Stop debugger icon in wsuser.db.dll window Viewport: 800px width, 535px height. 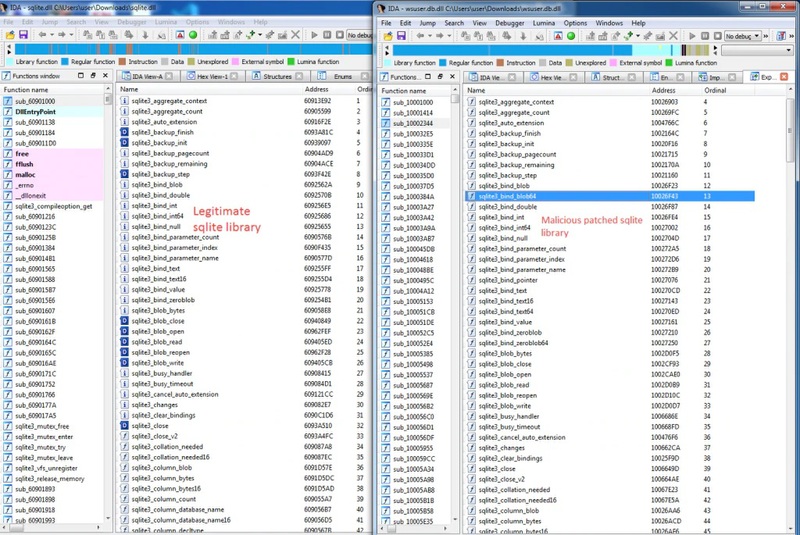pos(717,36)
